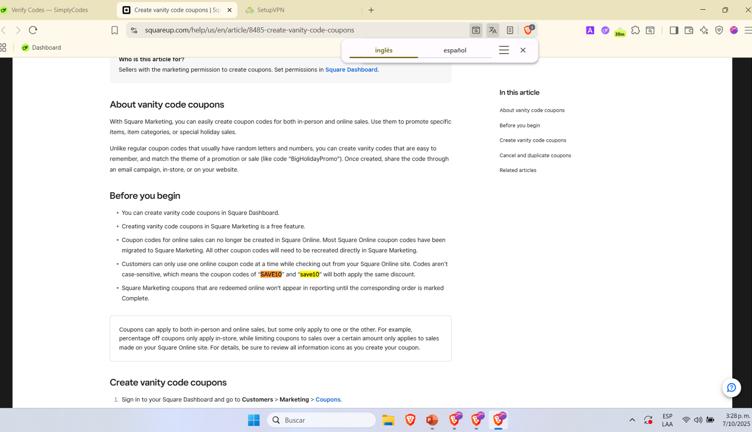This screenshot has height=432, width=752.
Task: Show hidden system tray icons chevron
Action: coord(632,420)
